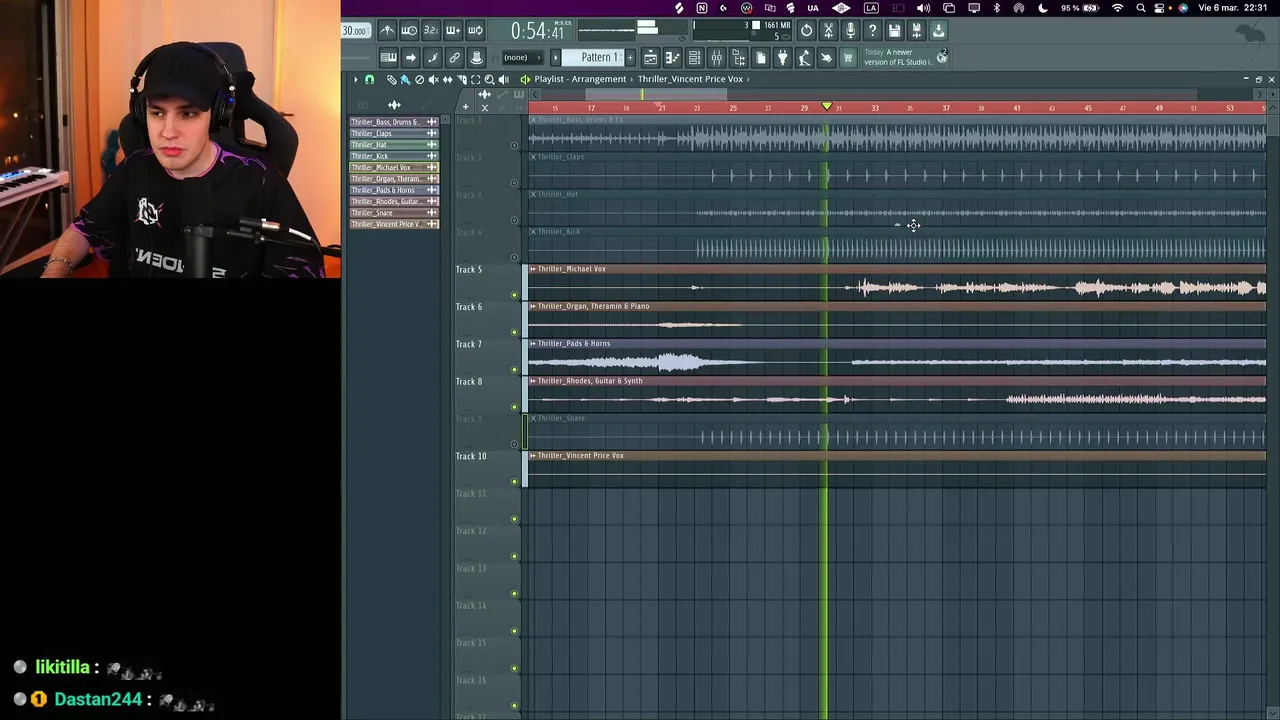
Task: Open the plugin database plug icon
Action: point(782,57)
